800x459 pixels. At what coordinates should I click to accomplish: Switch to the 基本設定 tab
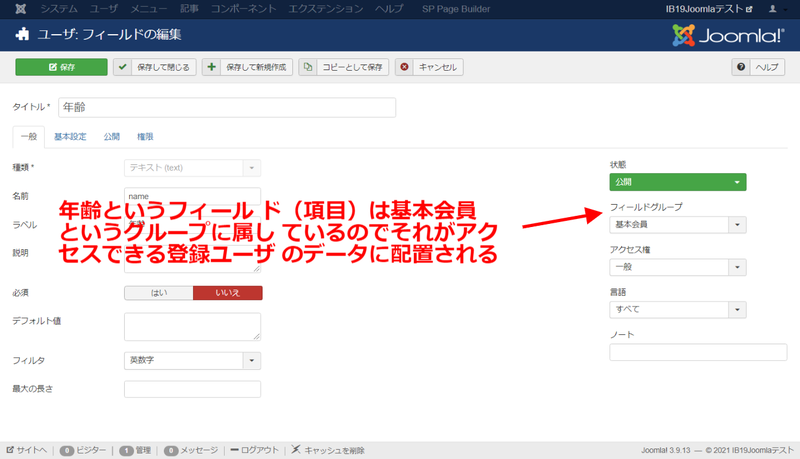tap(70, 137)
